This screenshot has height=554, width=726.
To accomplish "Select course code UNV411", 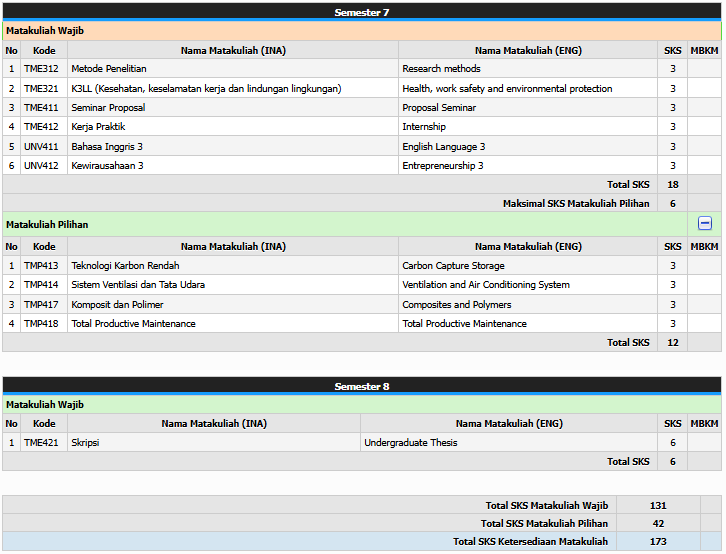I will 41,147.
